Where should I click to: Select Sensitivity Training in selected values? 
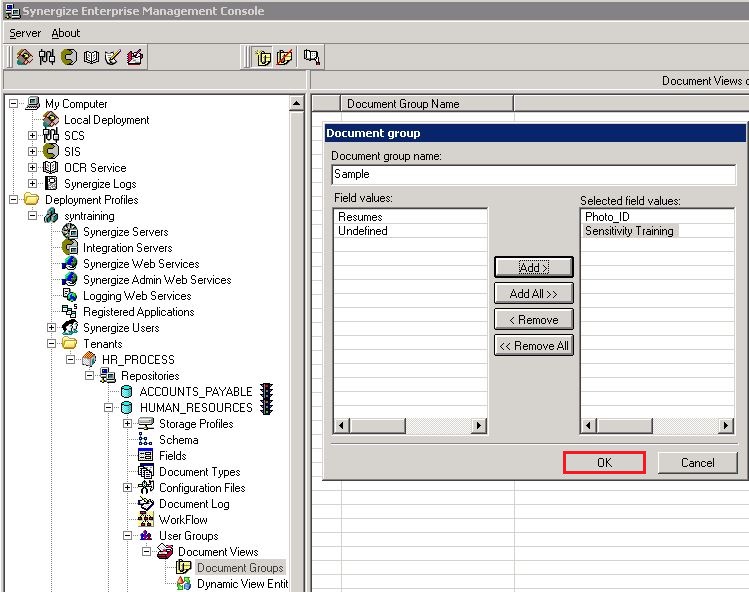point(629,231)
